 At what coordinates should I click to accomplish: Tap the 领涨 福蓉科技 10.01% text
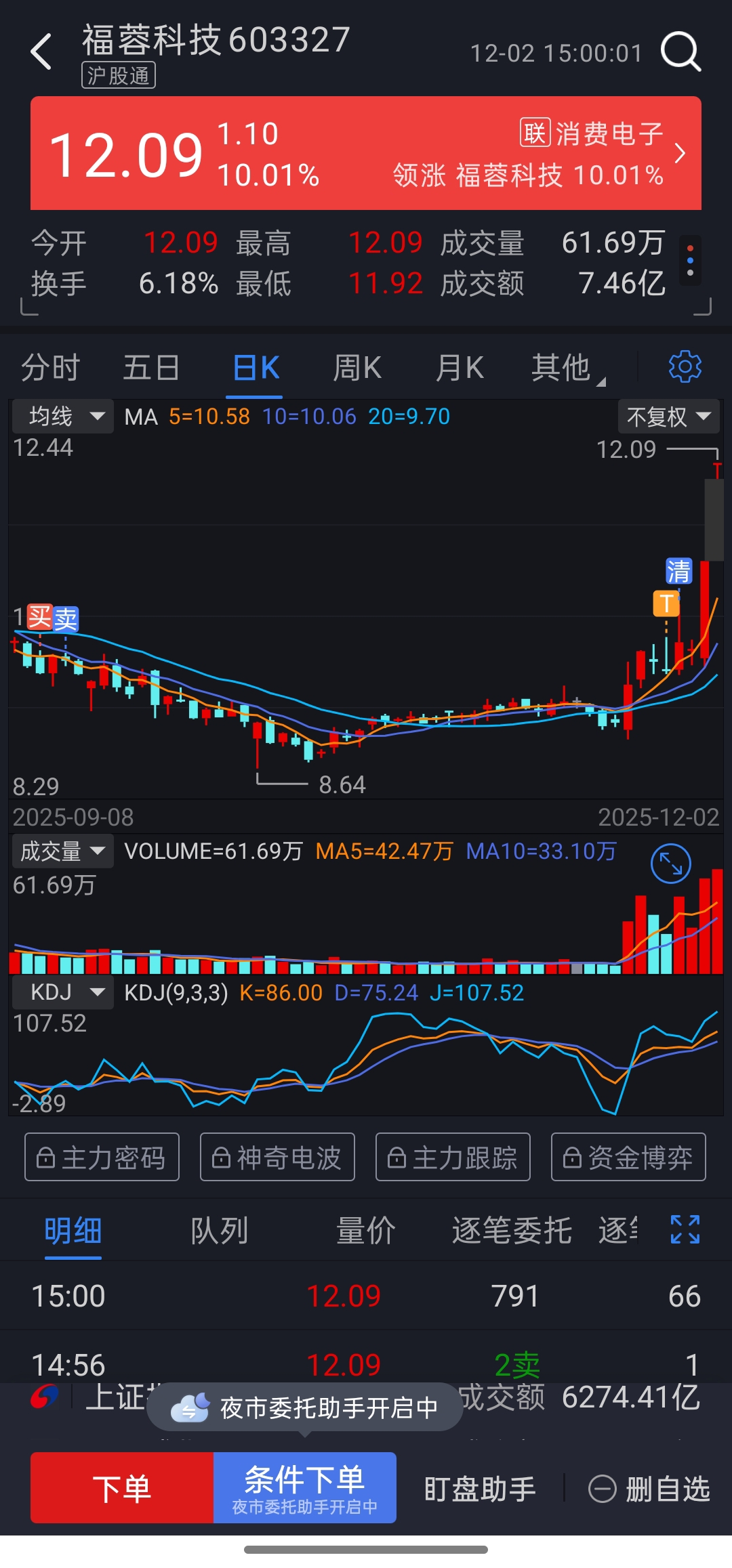coord(528,175)
